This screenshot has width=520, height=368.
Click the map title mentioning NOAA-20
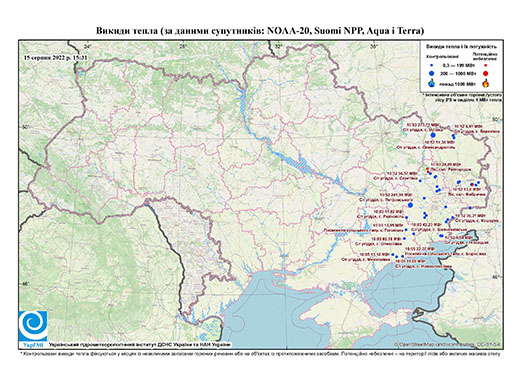click(x=260, y=31)
